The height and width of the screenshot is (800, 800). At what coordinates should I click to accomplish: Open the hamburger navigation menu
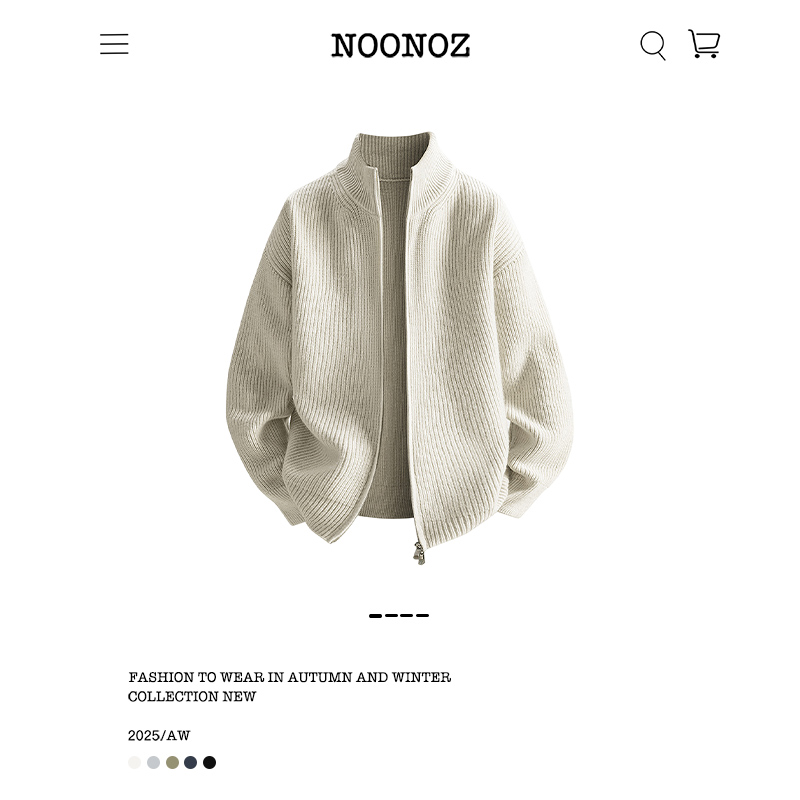pyautogui.click(x=114, y=44)
